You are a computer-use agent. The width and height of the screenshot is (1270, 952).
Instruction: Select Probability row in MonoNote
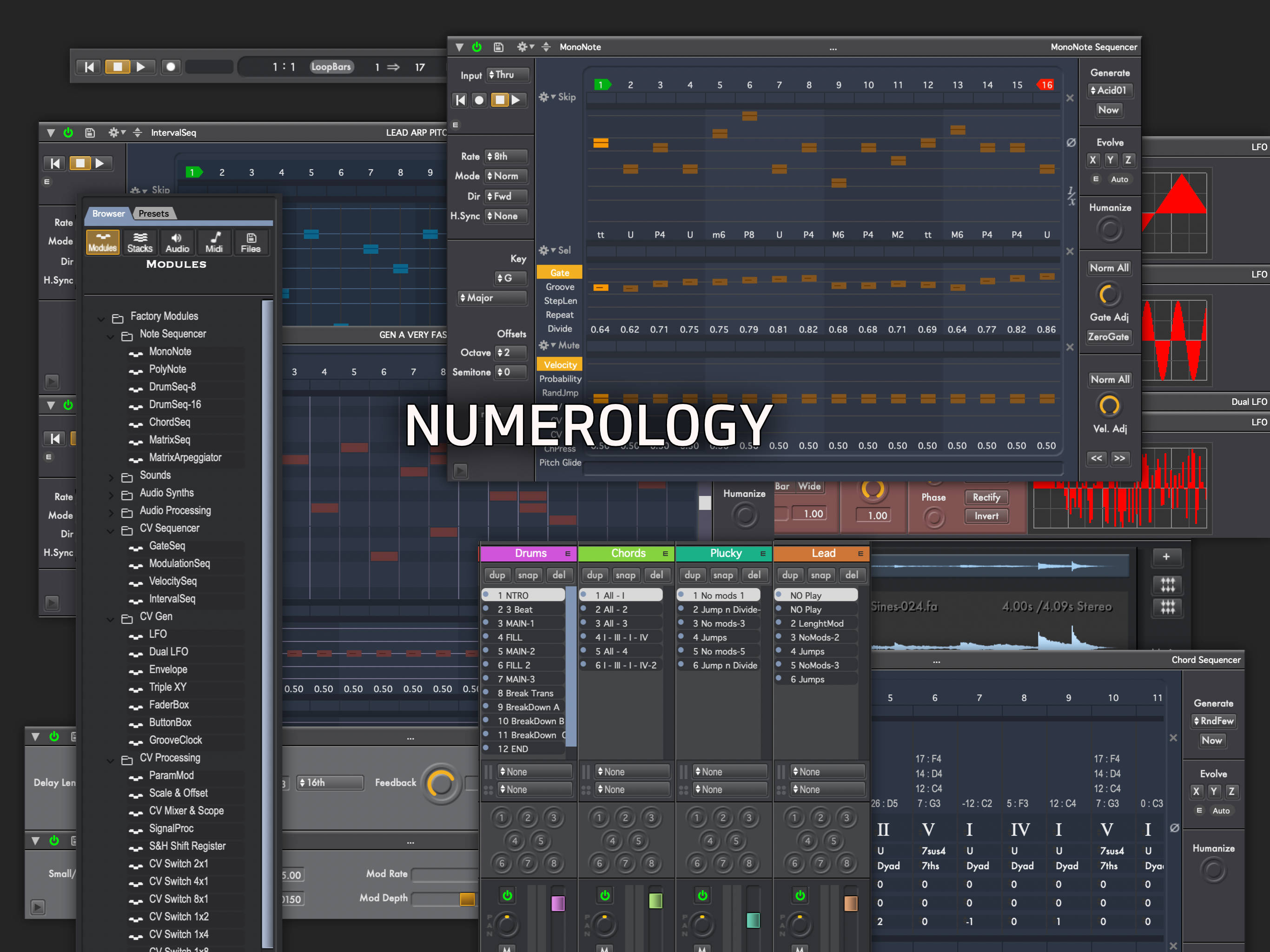pos(560,379)
